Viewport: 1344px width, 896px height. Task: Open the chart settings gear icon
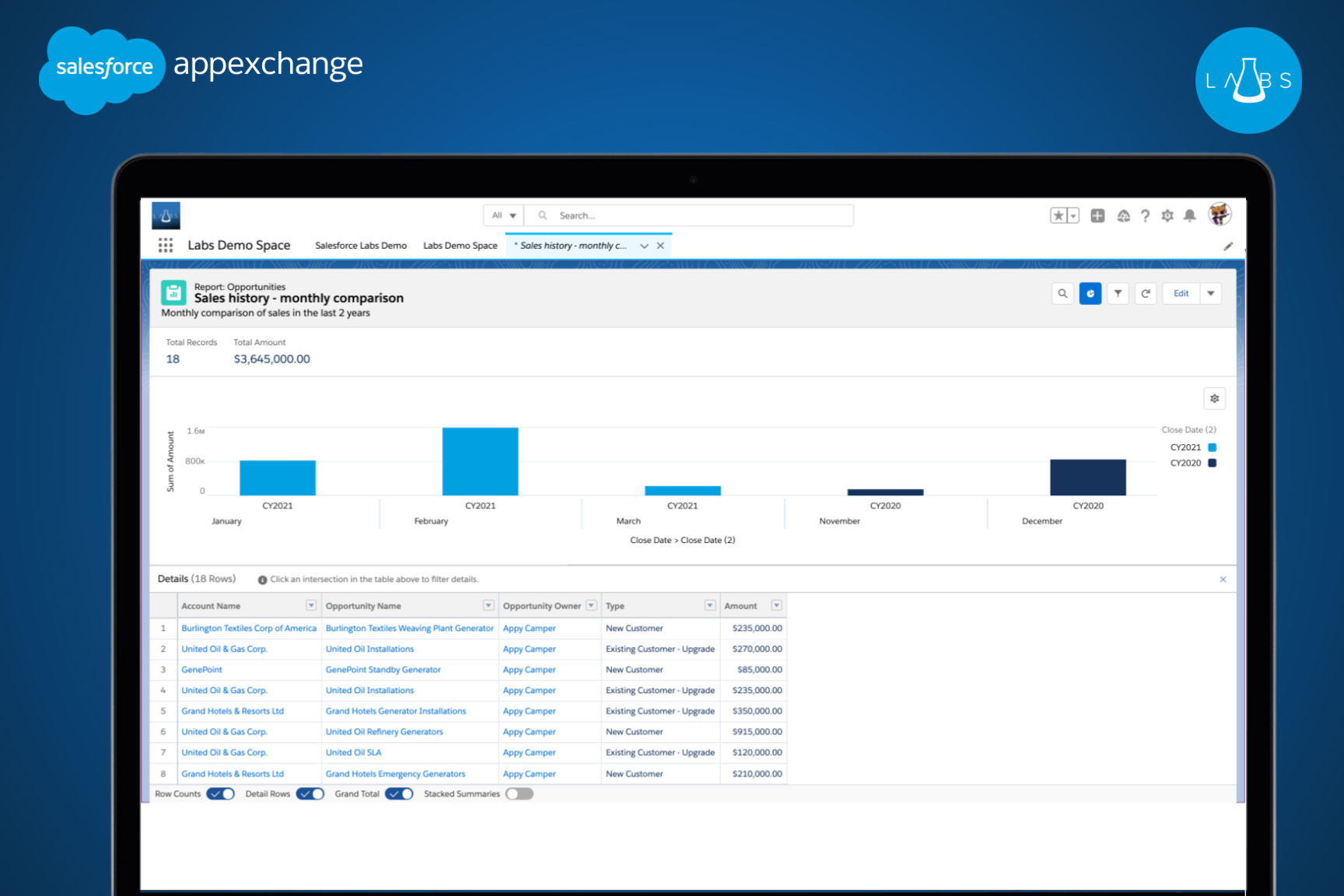click(x=1214, y=398)
